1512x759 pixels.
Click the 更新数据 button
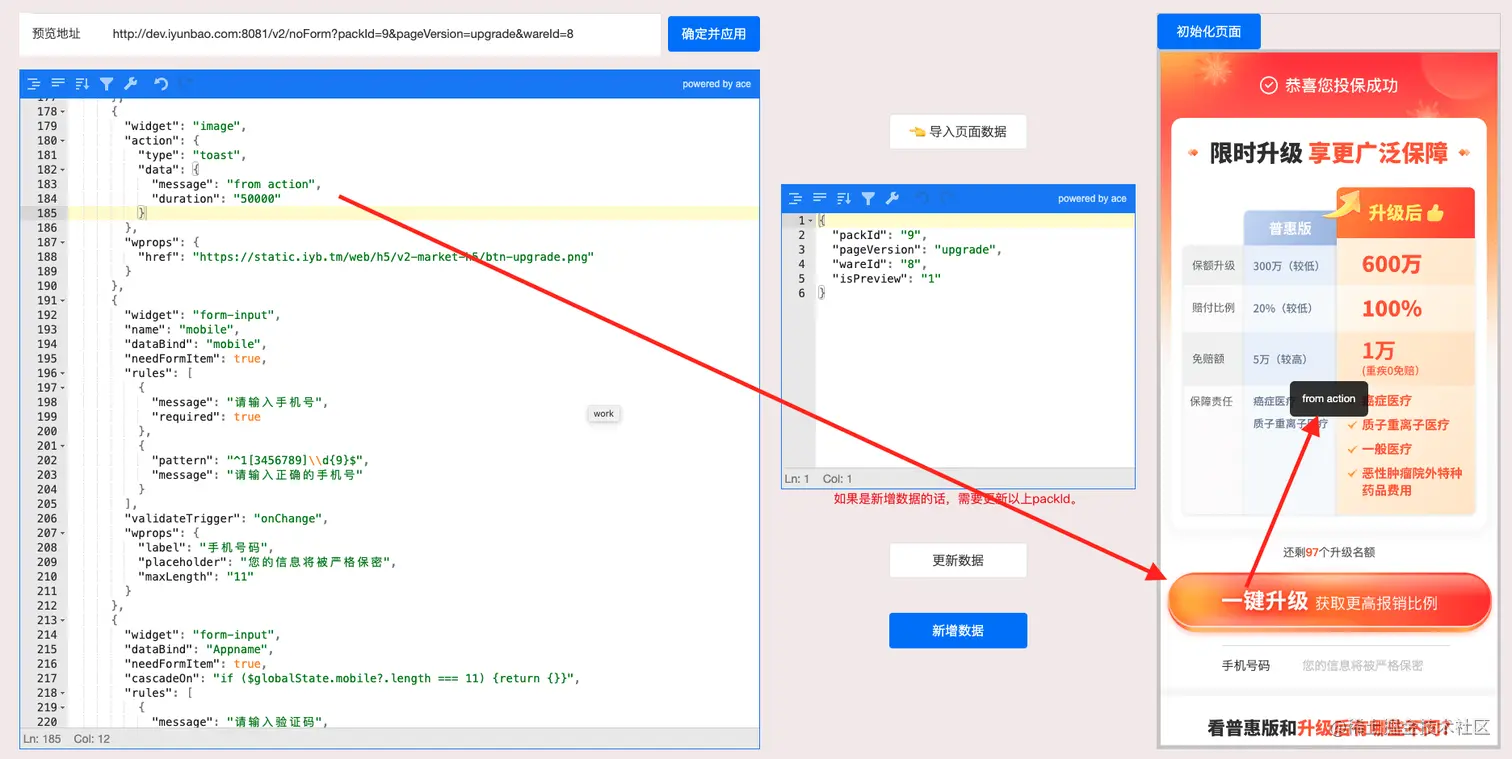click(958, 561)
